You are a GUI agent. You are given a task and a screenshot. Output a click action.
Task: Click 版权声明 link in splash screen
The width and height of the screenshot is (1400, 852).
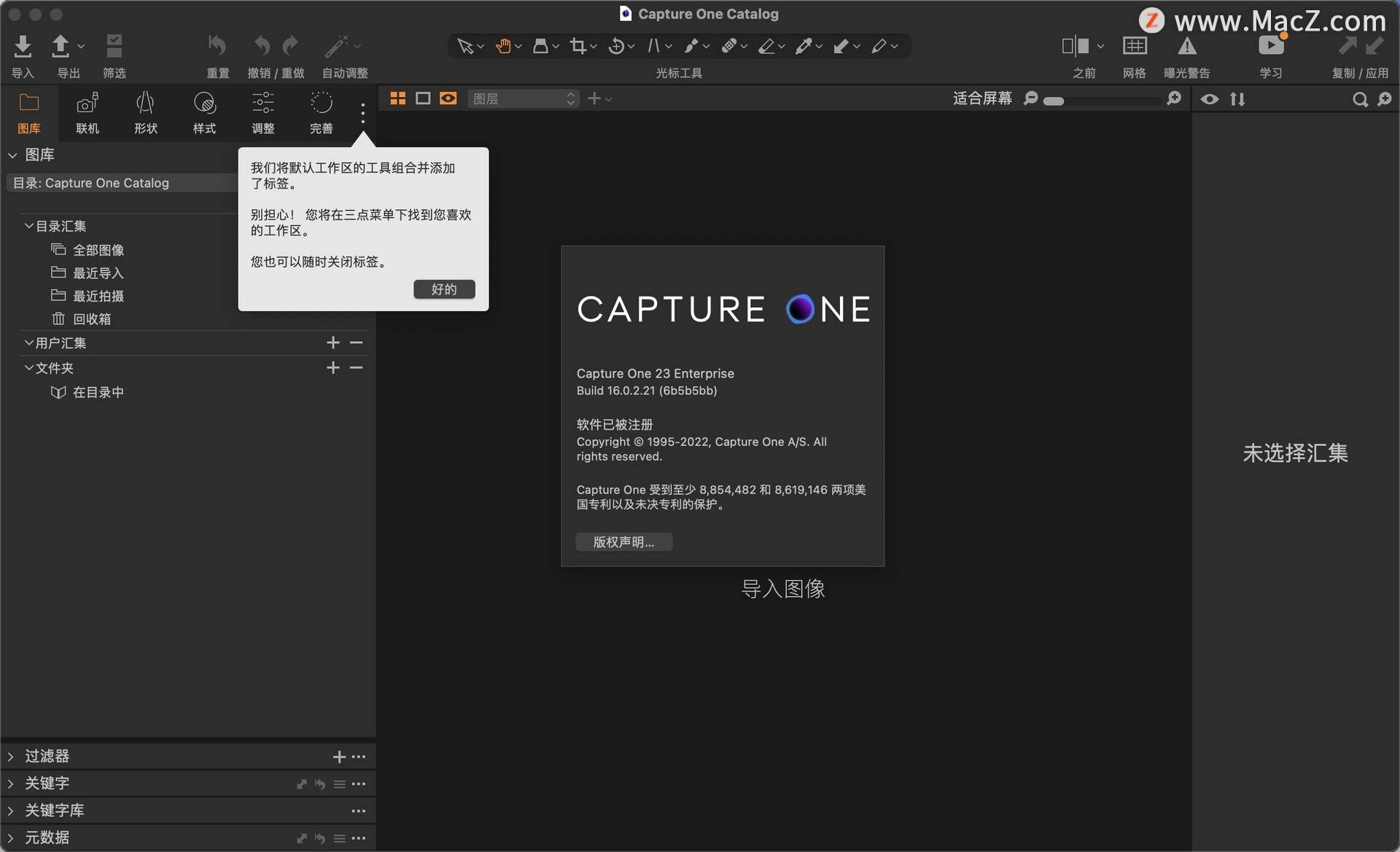click(623, 541)
